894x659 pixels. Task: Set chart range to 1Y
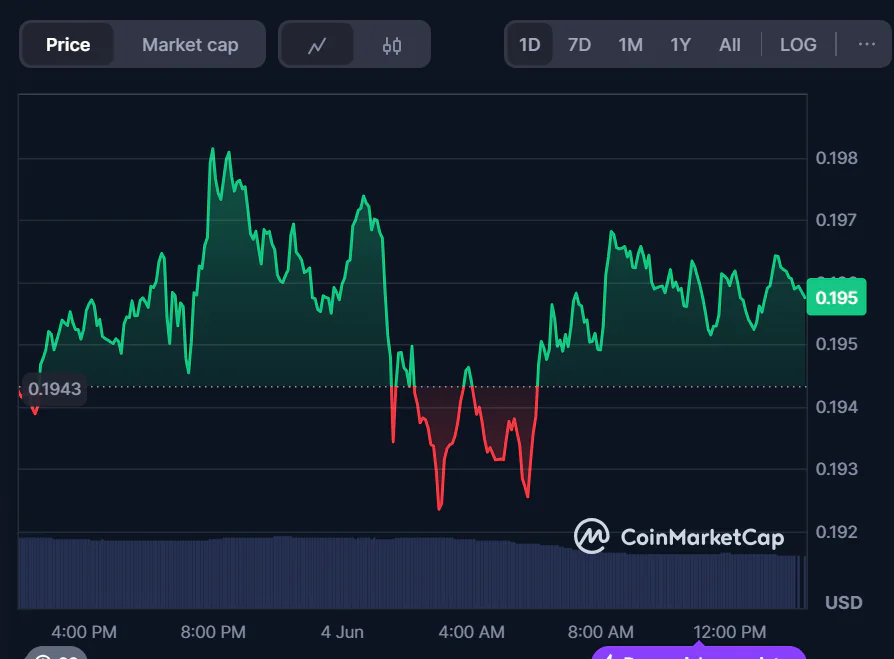coord(680,45)
